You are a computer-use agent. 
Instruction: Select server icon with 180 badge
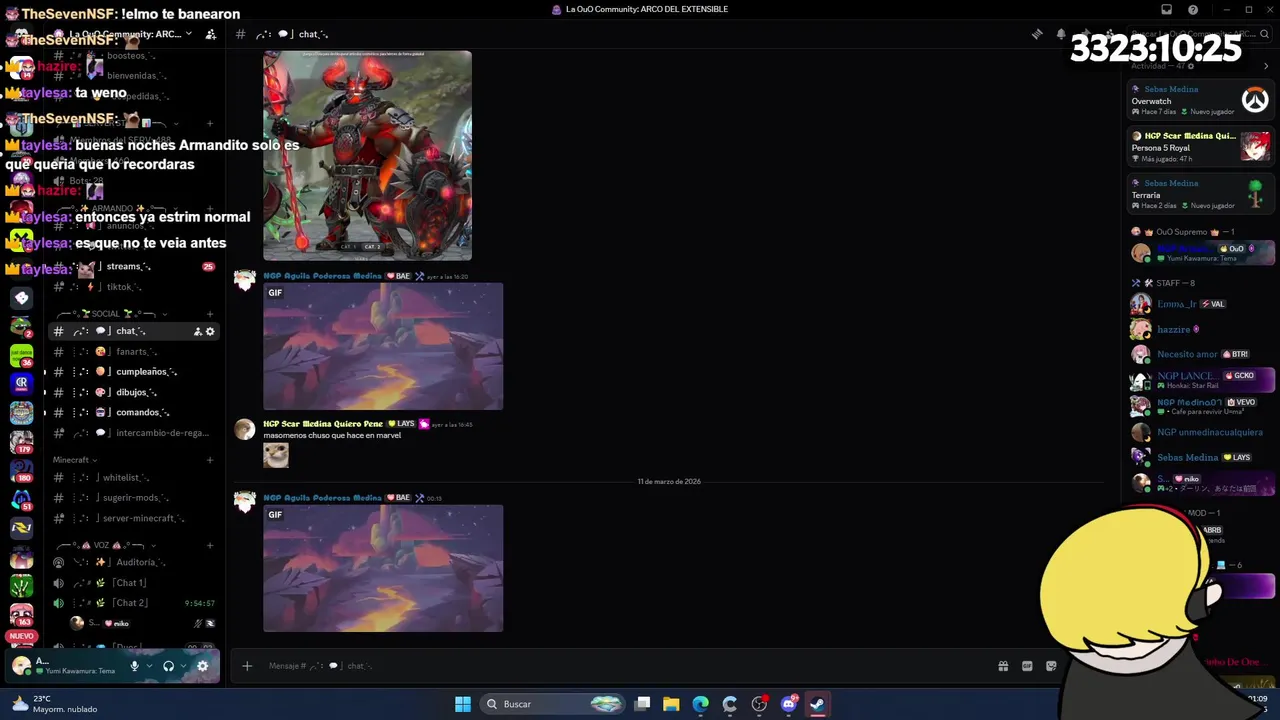(x=21, y=470)
